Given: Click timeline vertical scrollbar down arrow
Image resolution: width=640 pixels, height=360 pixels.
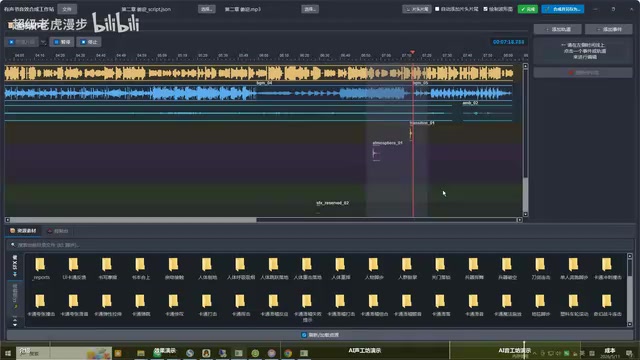Looking at the screenshot, I should 525,214.
